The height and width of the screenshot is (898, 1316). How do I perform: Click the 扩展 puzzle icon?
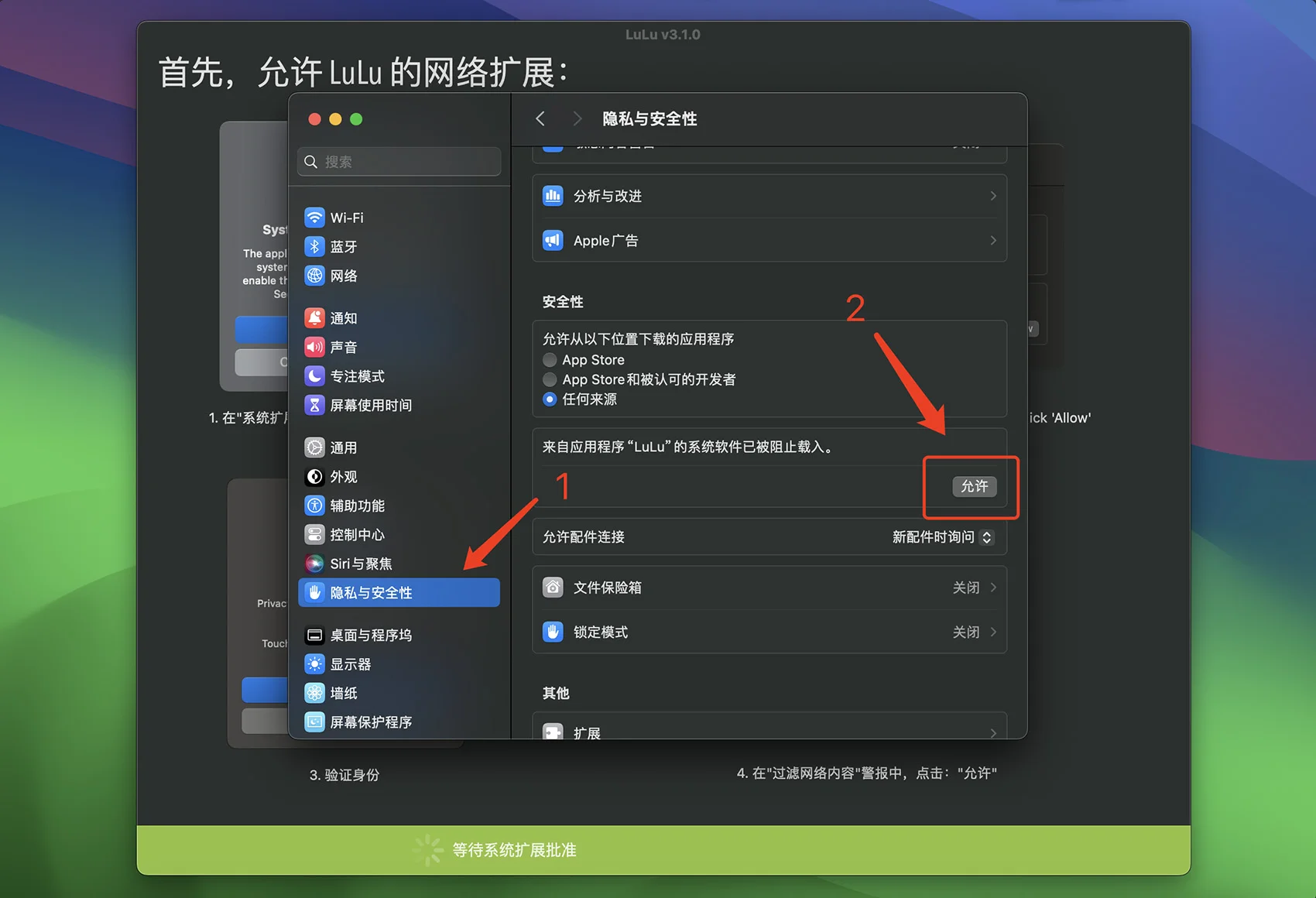coord(553,732)
